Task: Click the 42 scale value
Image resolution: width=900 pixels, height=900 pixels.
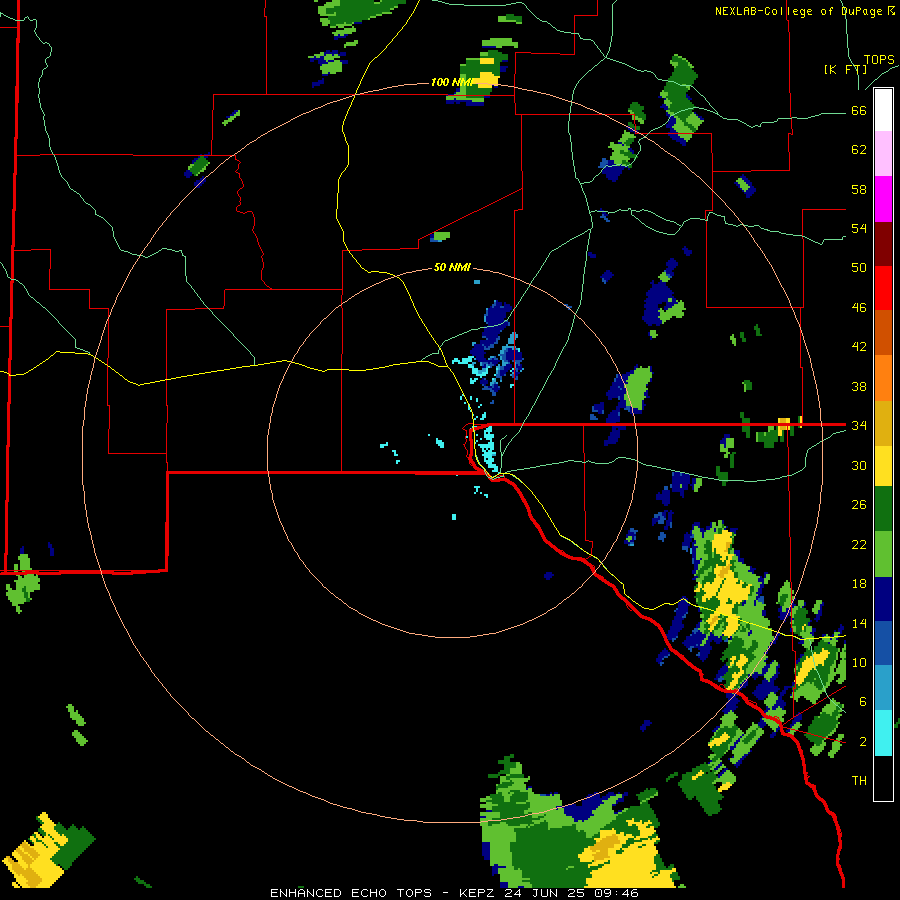Action: 859,347
